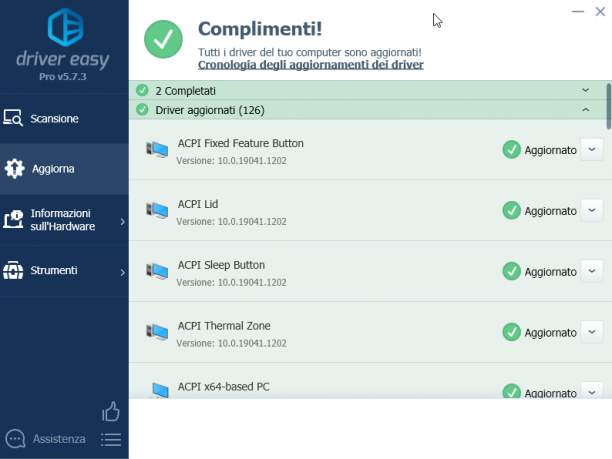This screenshot has height=459, width=612.
Task: Open the Strumenti menu
Action: coord(64,271)
